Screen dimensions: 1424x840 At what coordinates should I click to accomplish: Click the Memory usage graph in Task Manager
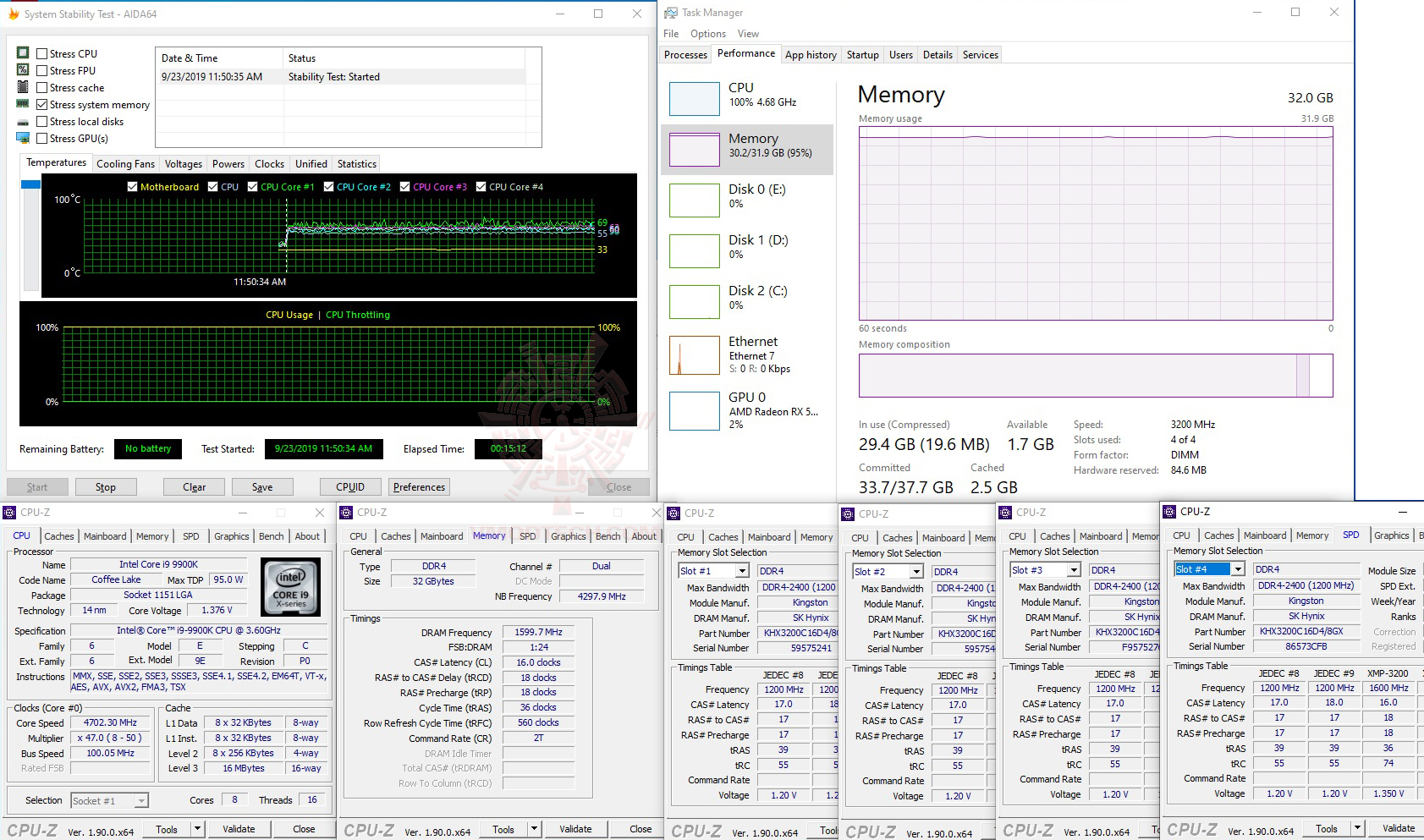coord(1096,223)
